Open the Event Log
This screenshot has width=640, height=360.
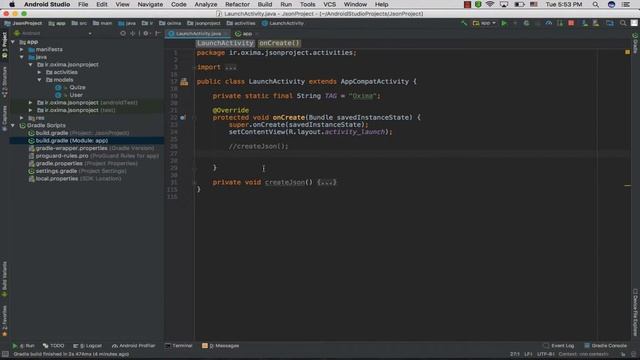(x=558, y=346)
